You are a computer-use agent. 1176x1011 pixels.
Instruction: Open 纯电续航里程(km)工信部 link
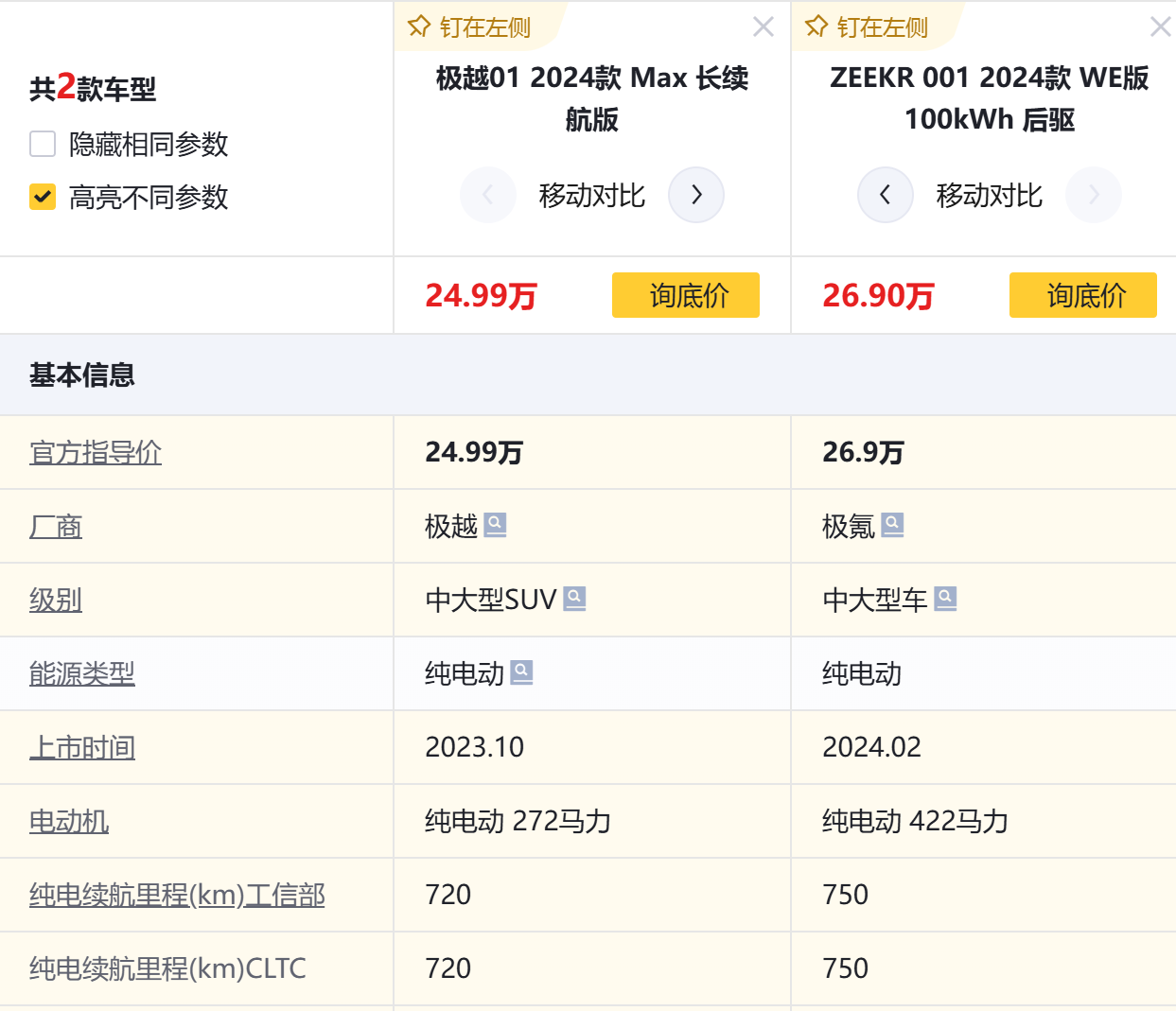tap(177, 895)
